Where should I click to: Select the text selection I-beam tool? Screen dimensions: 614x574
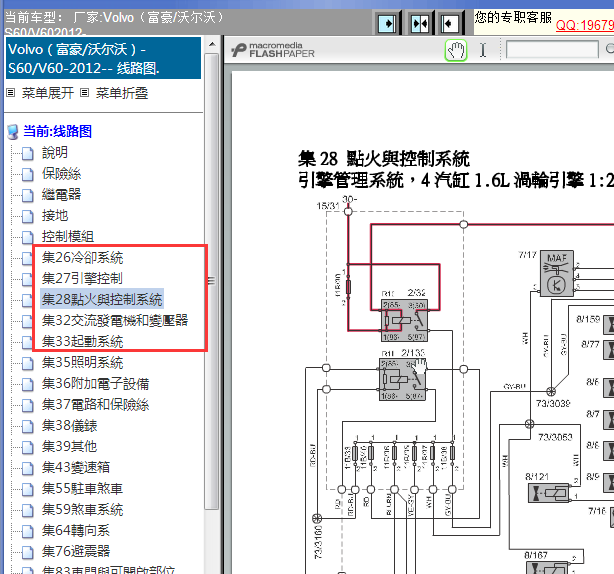tap(483, 50)
